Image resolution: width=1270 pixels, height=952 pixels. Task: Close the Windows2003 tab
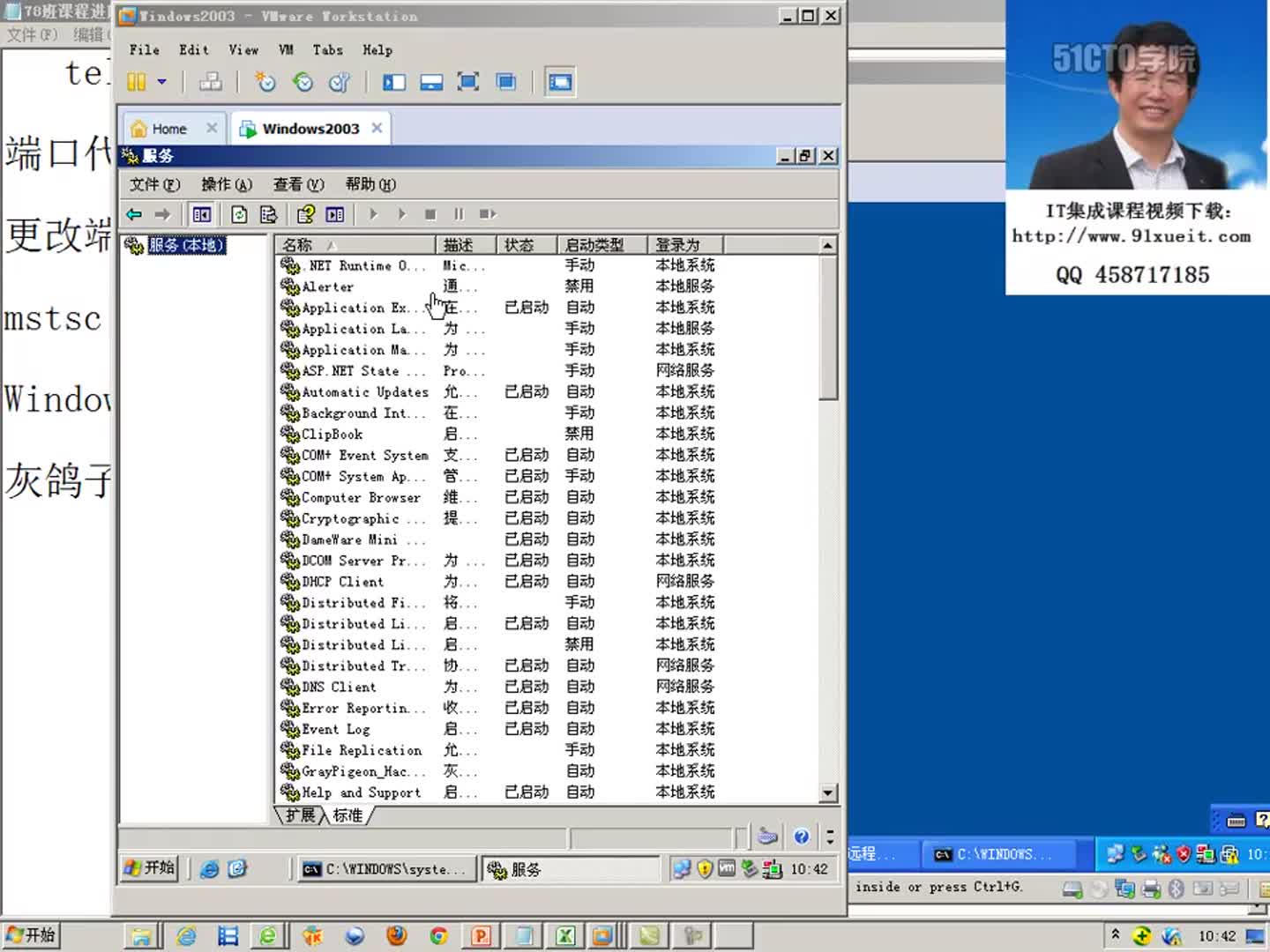tap(377, 128)
